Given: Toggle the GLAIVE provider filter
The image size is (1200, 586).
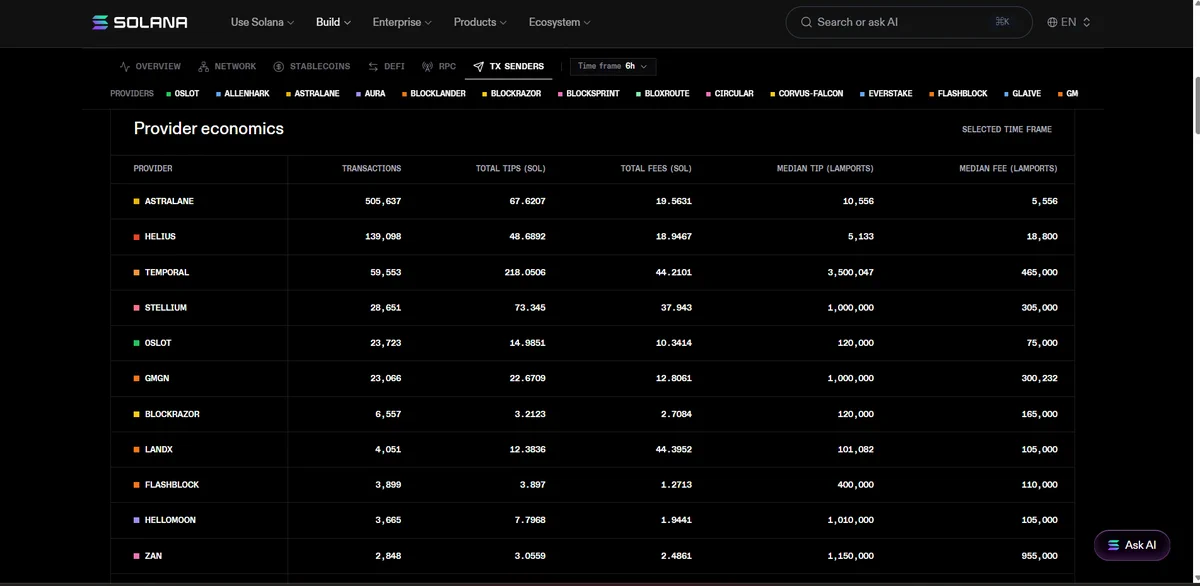Looking at the screenshot, I should click(x=1023, y=93).
